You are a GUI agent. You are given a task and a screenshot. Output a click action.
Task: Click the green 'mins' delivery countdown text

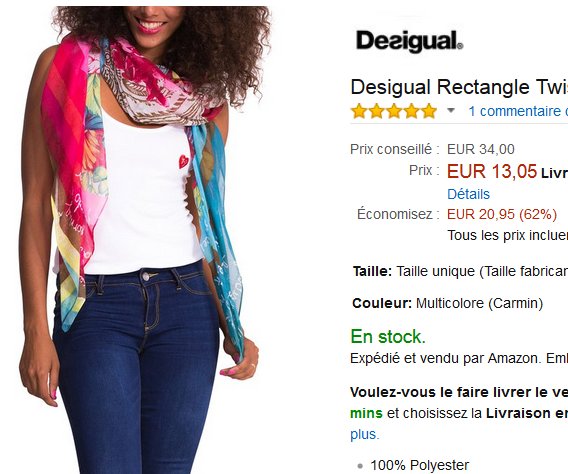point(366,413)
